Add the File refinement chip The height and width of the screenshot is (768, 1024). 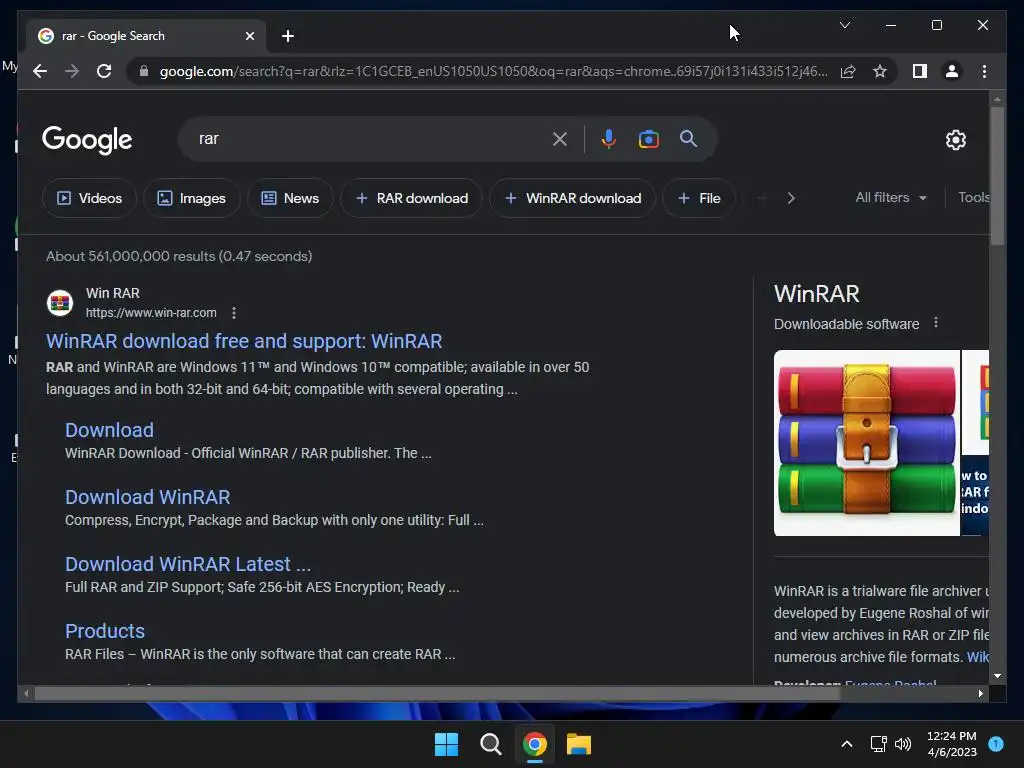pos(699,198)
